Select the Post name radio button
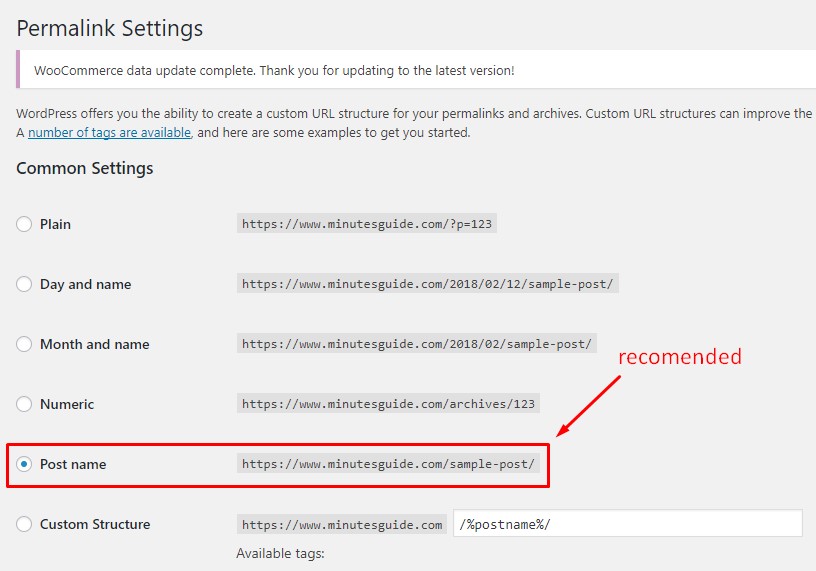 (x=24, y=464)
